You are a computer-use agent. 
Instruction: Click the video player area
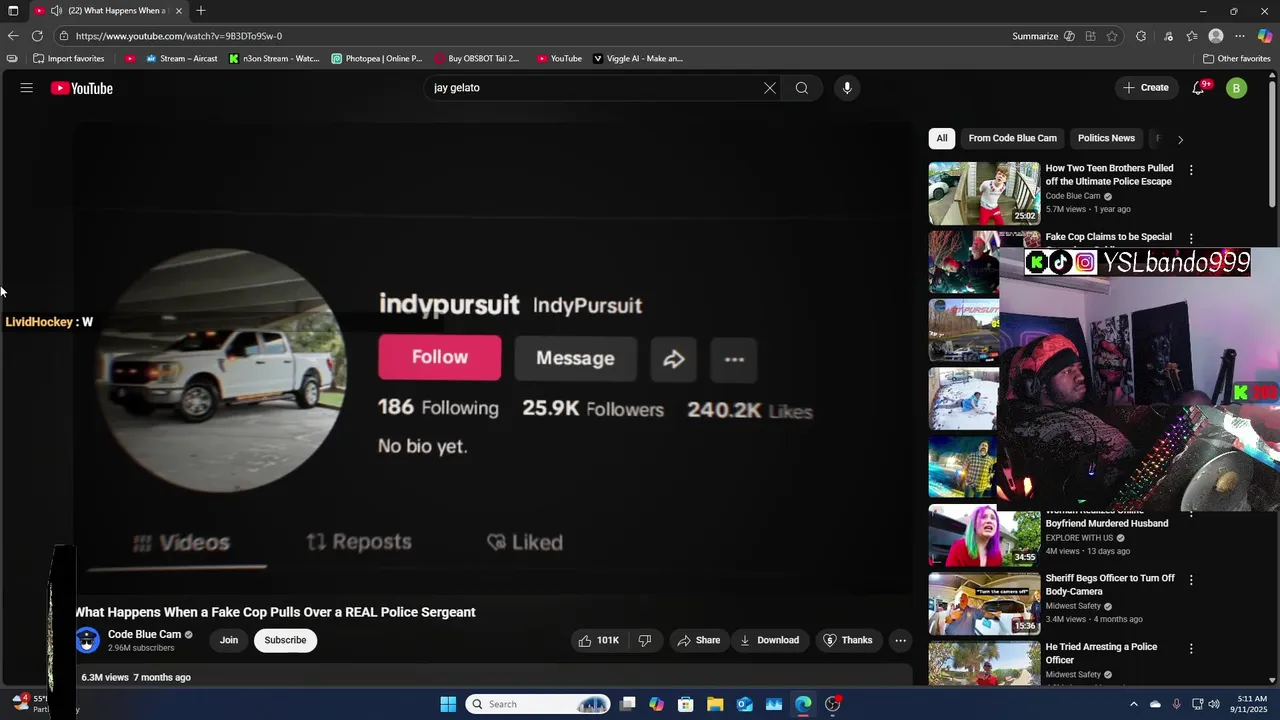tap(495, 360)
